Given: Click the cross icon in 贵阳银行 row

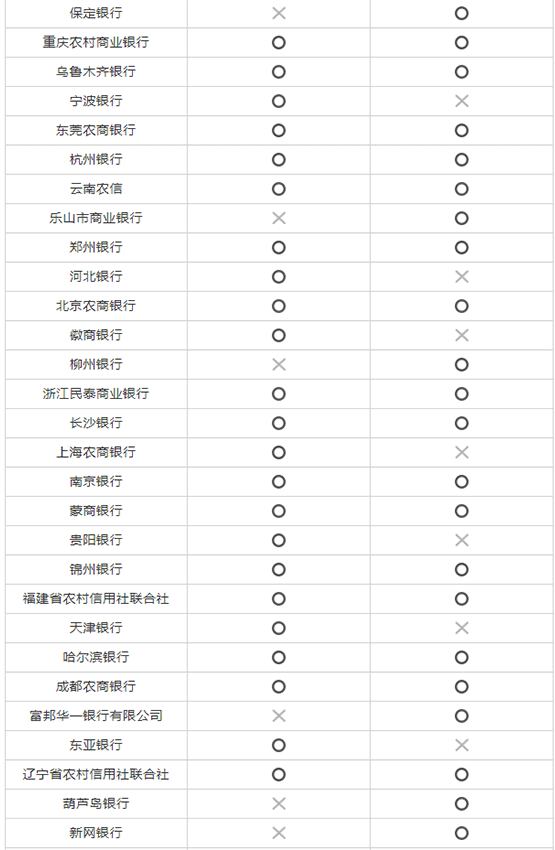Looking at the screenshot, I should (462, 540).
